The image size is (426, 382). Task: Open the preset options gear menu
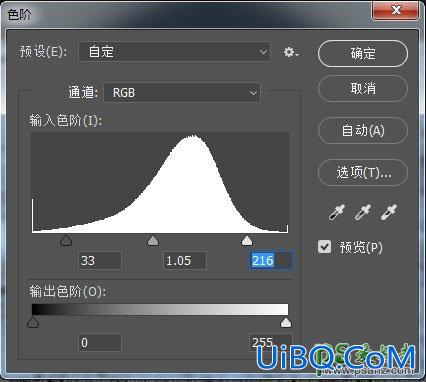point(291,52)
